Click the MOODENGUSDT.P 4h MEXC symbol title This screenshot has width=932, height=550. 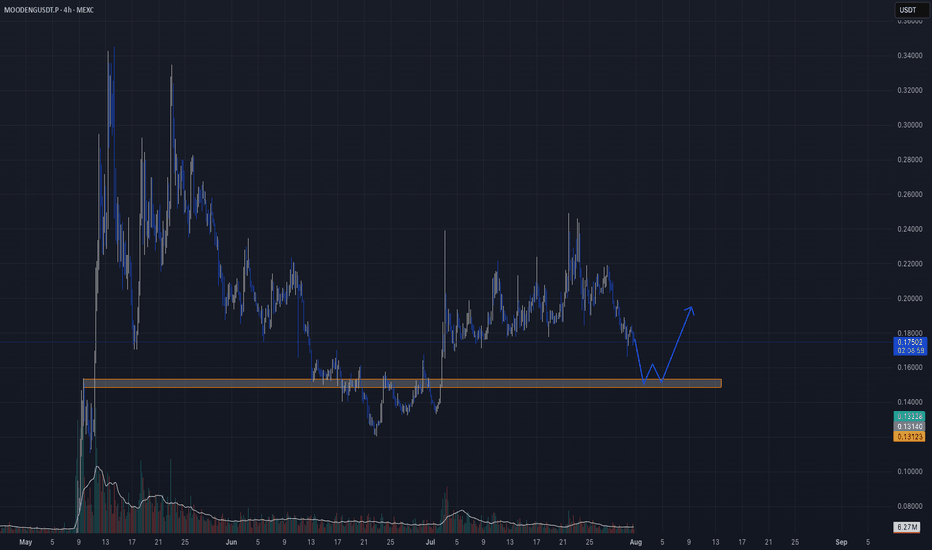[49, 10]
